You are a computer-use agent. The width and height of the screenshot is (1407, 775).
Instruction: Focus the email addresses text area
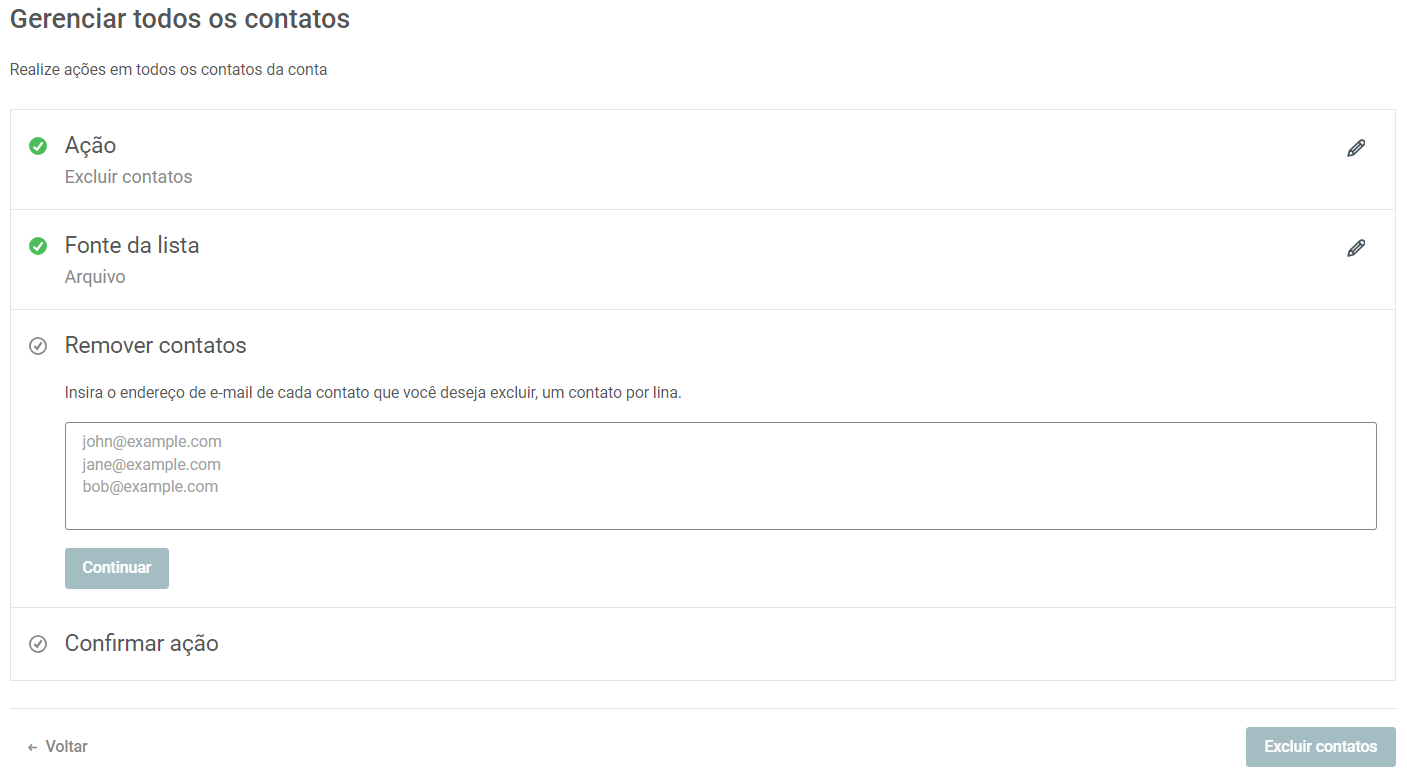pyautogui.click(x=720, y=476)
